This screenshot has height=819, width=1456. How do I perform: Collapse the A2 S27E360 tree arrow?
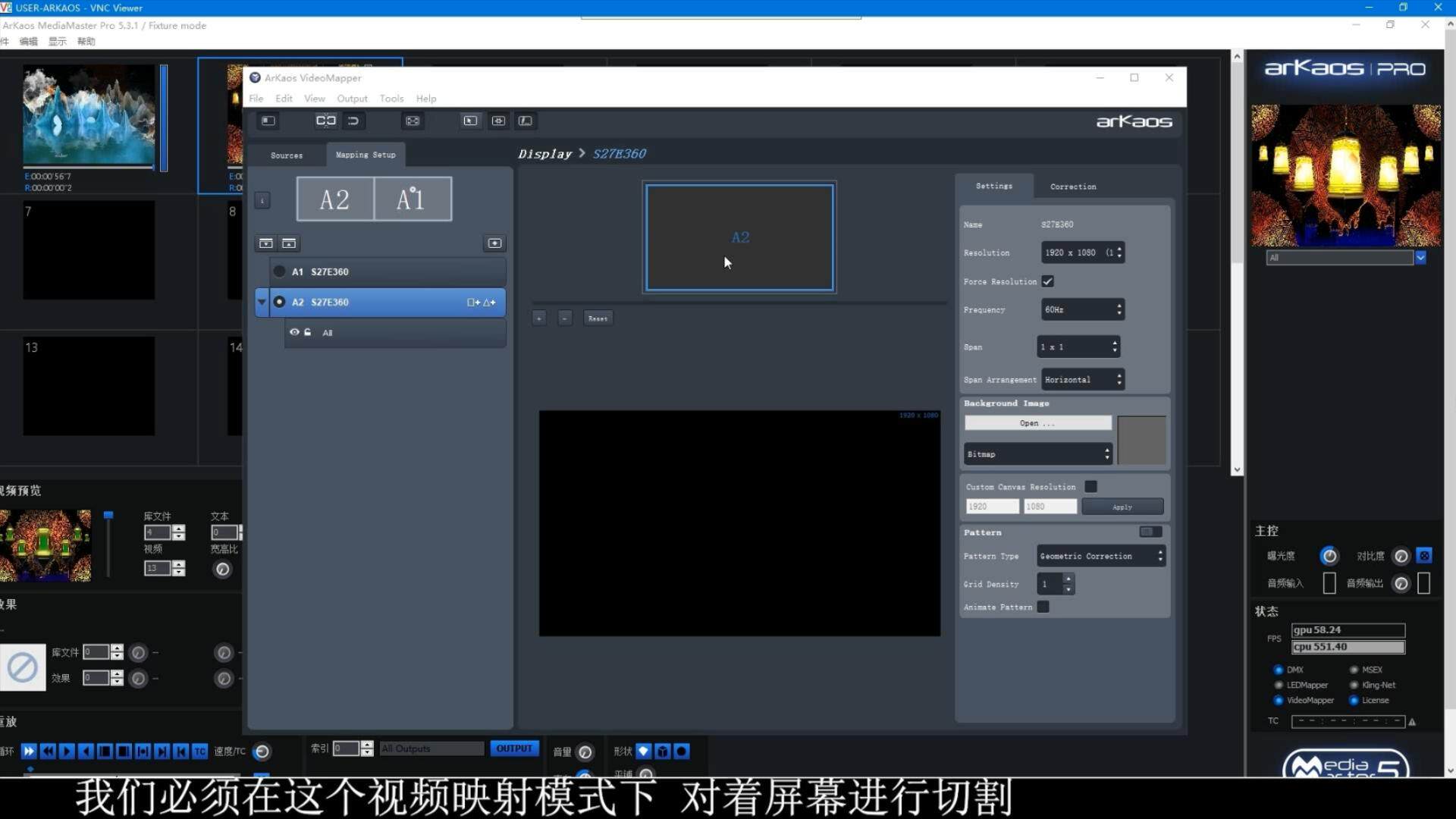point(262,302)
